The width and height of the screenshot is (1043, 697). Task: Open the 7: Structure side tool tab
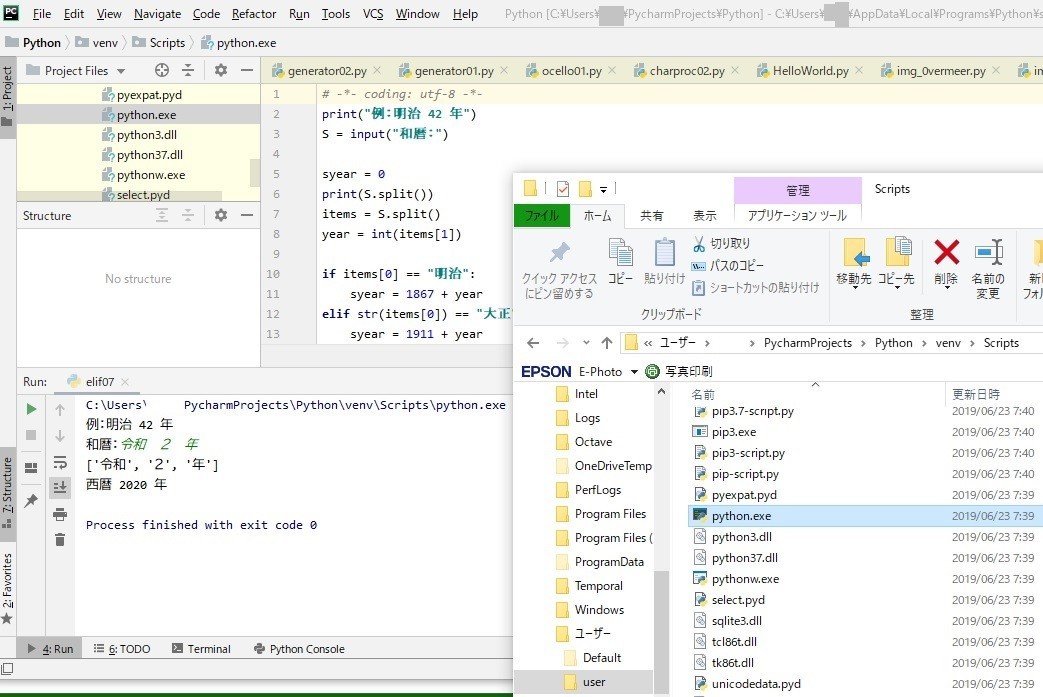coord(7,492)
